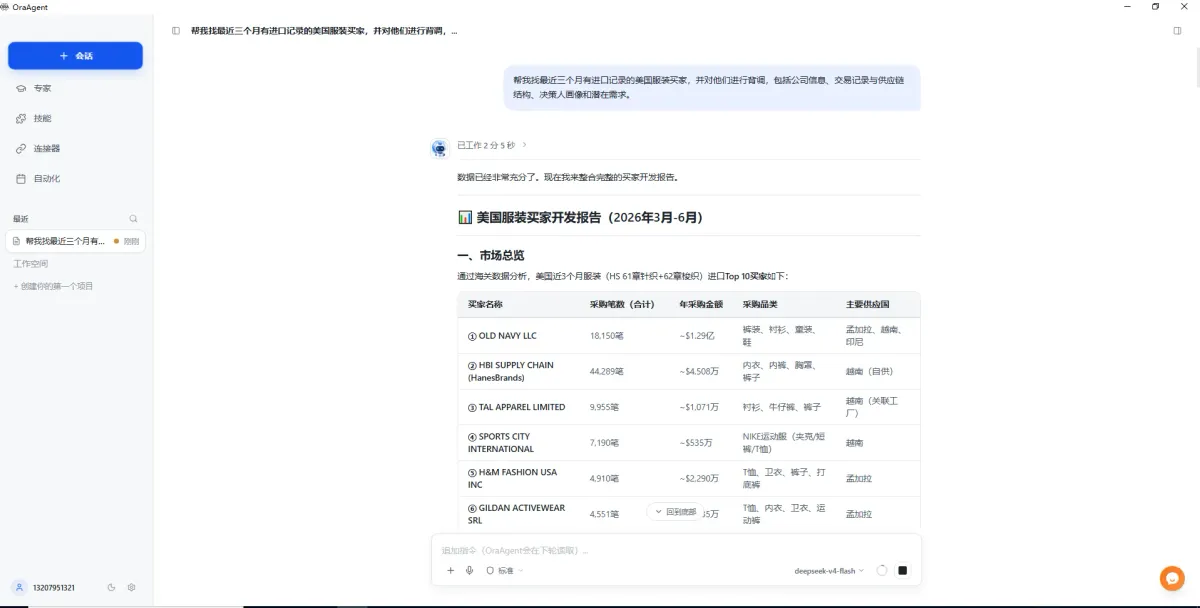1200x608 pixels.
Task: Toggle the right side panel icon
Action: 1177,31
